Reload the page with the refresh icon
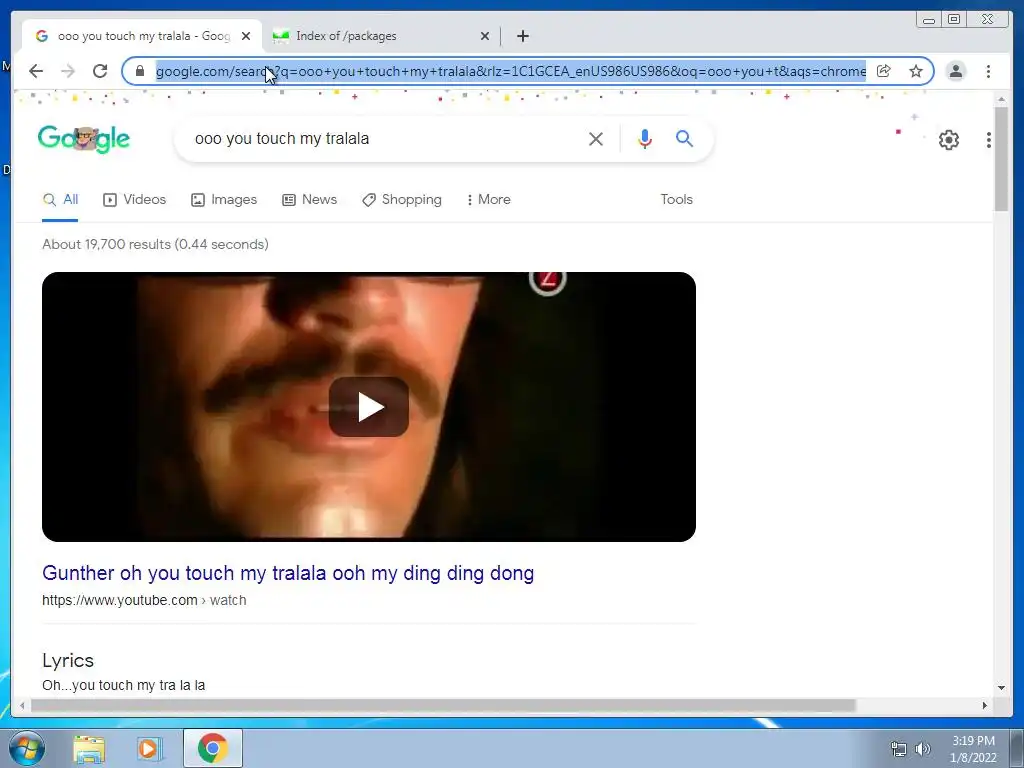Image resolution: width=1024 pixels, height=768 pixels. point(100,71)
